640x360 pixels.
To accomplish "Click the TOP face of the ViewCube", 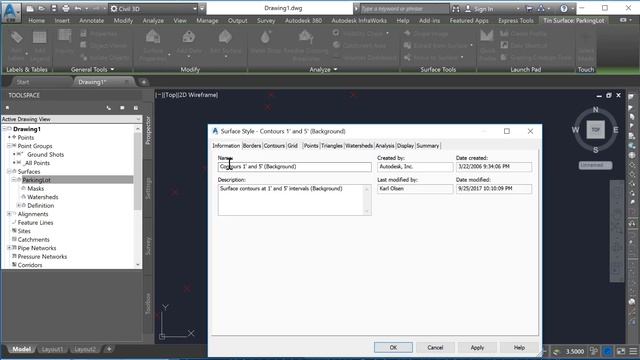I will click(596, 130).
